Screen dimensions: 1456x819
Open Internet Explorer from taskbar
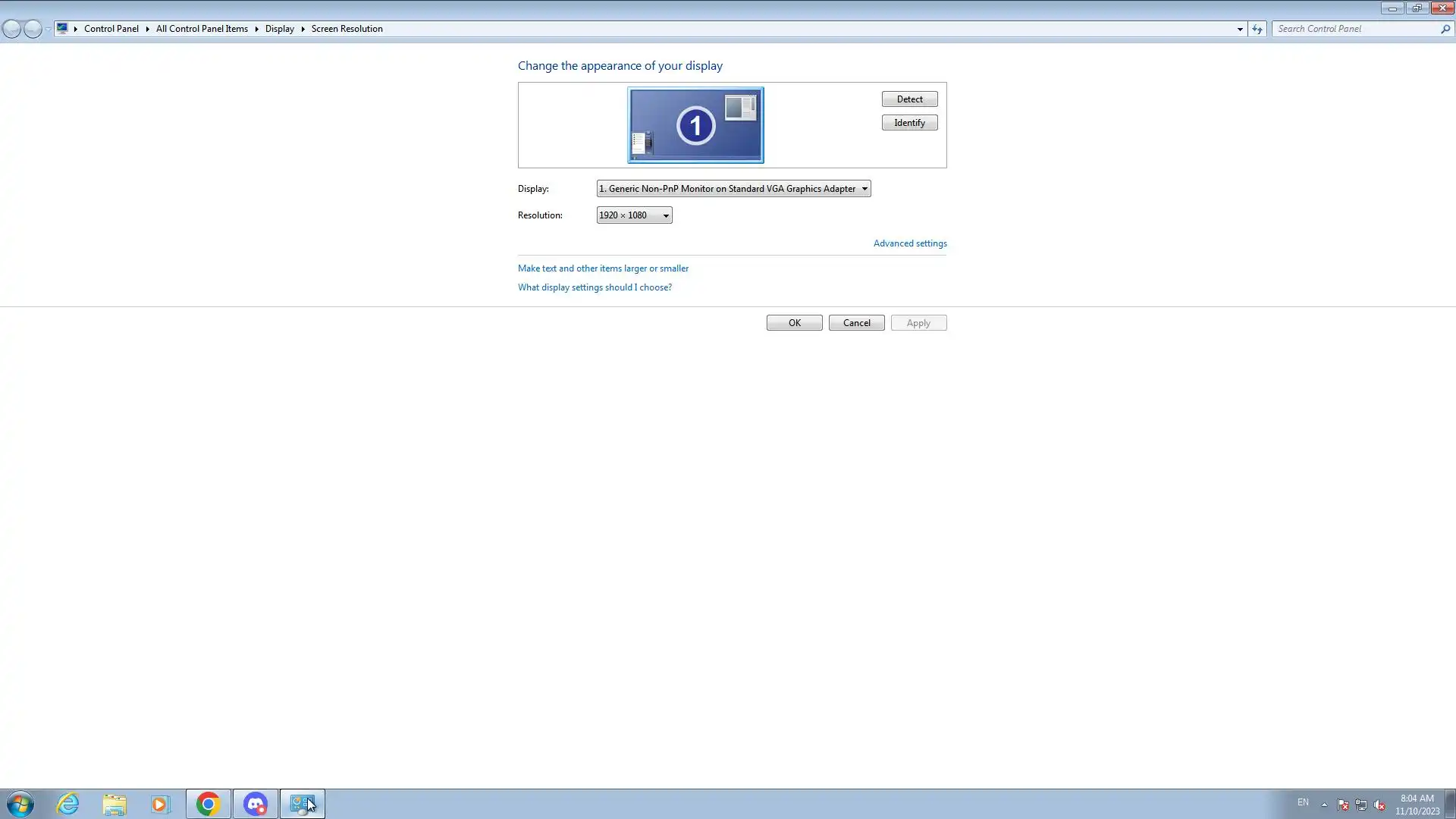point(68,804)
